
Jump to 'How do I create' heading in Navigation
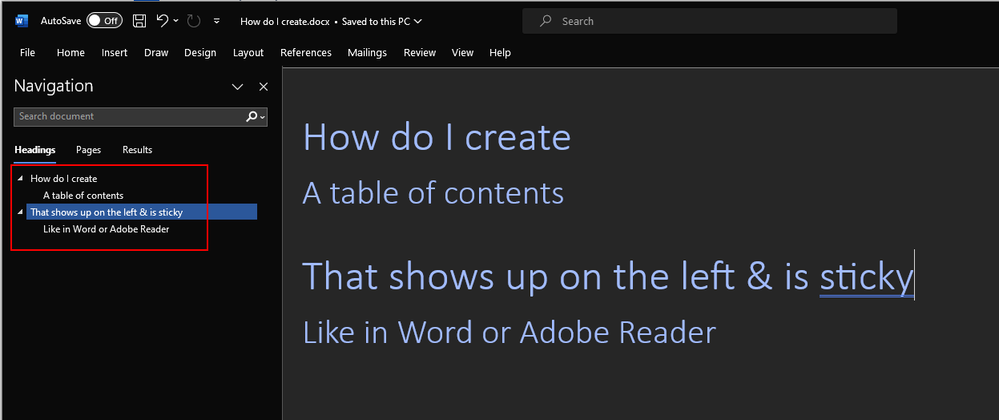pyautogui.click(x=64, y=179)
